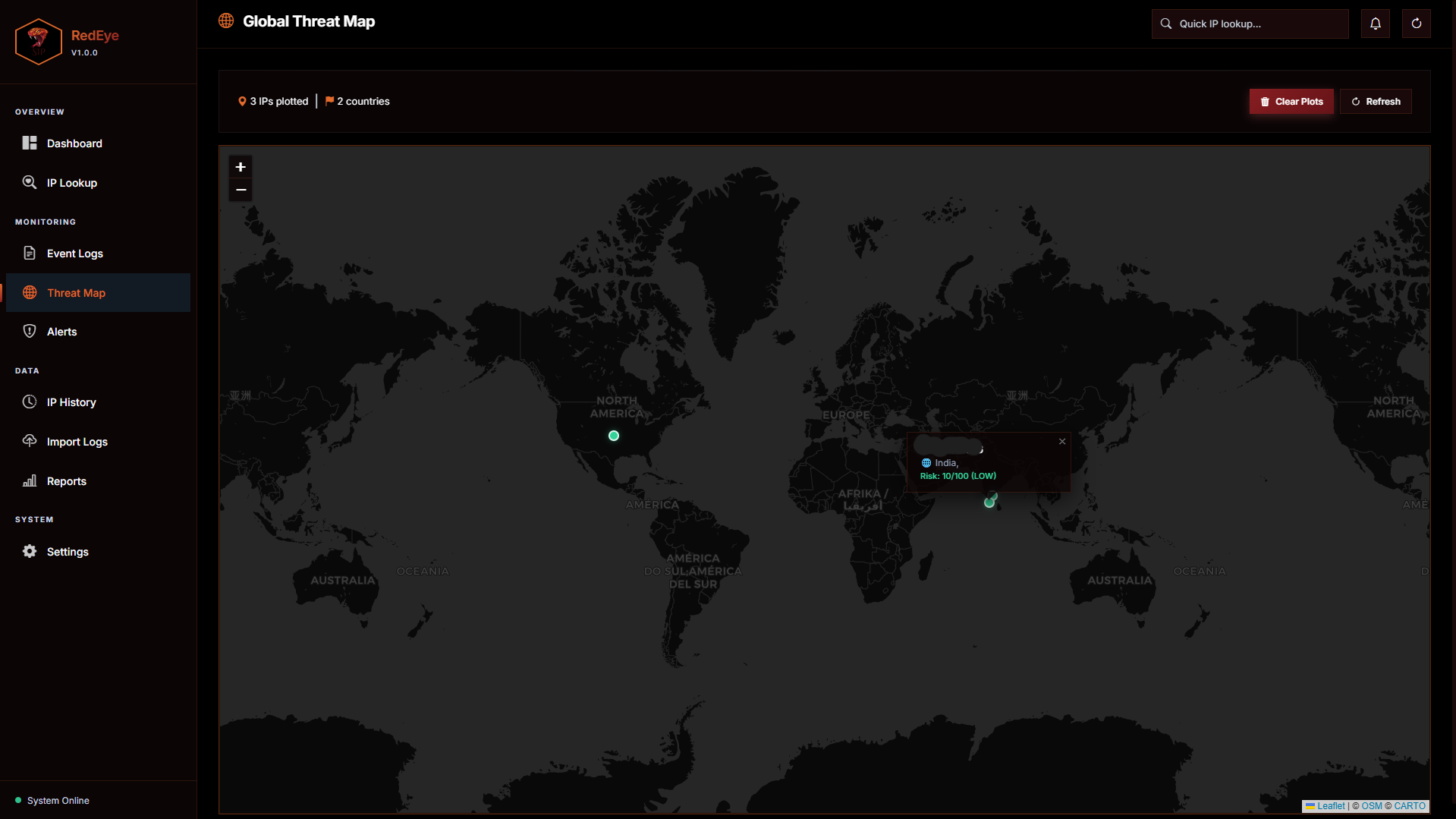
Task: Click the Refresh button
Action: coord(1376,102)
